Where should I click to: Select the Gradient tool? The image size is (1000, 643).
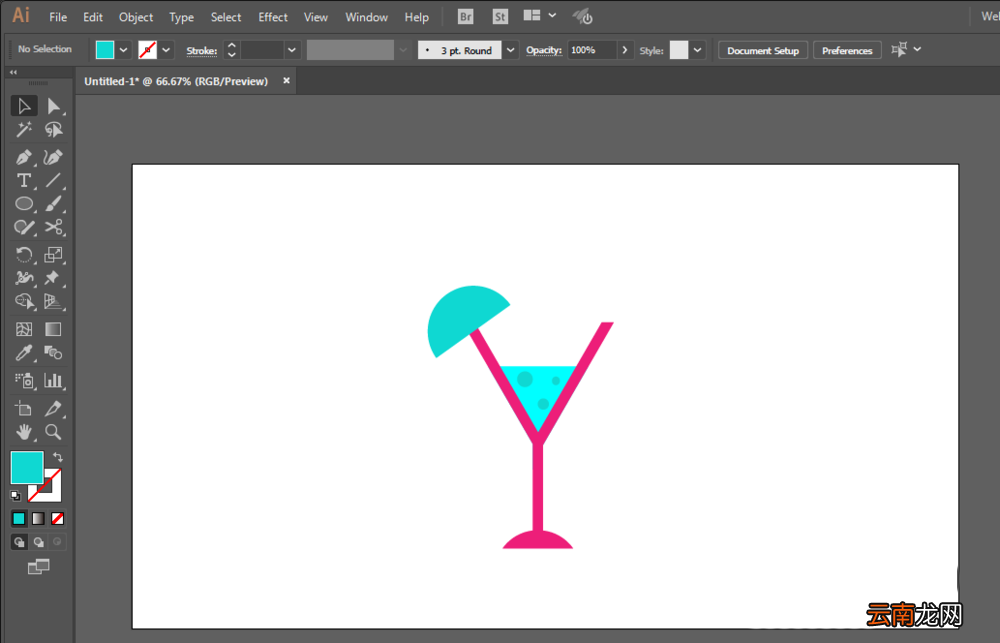(x=54, y=329)
